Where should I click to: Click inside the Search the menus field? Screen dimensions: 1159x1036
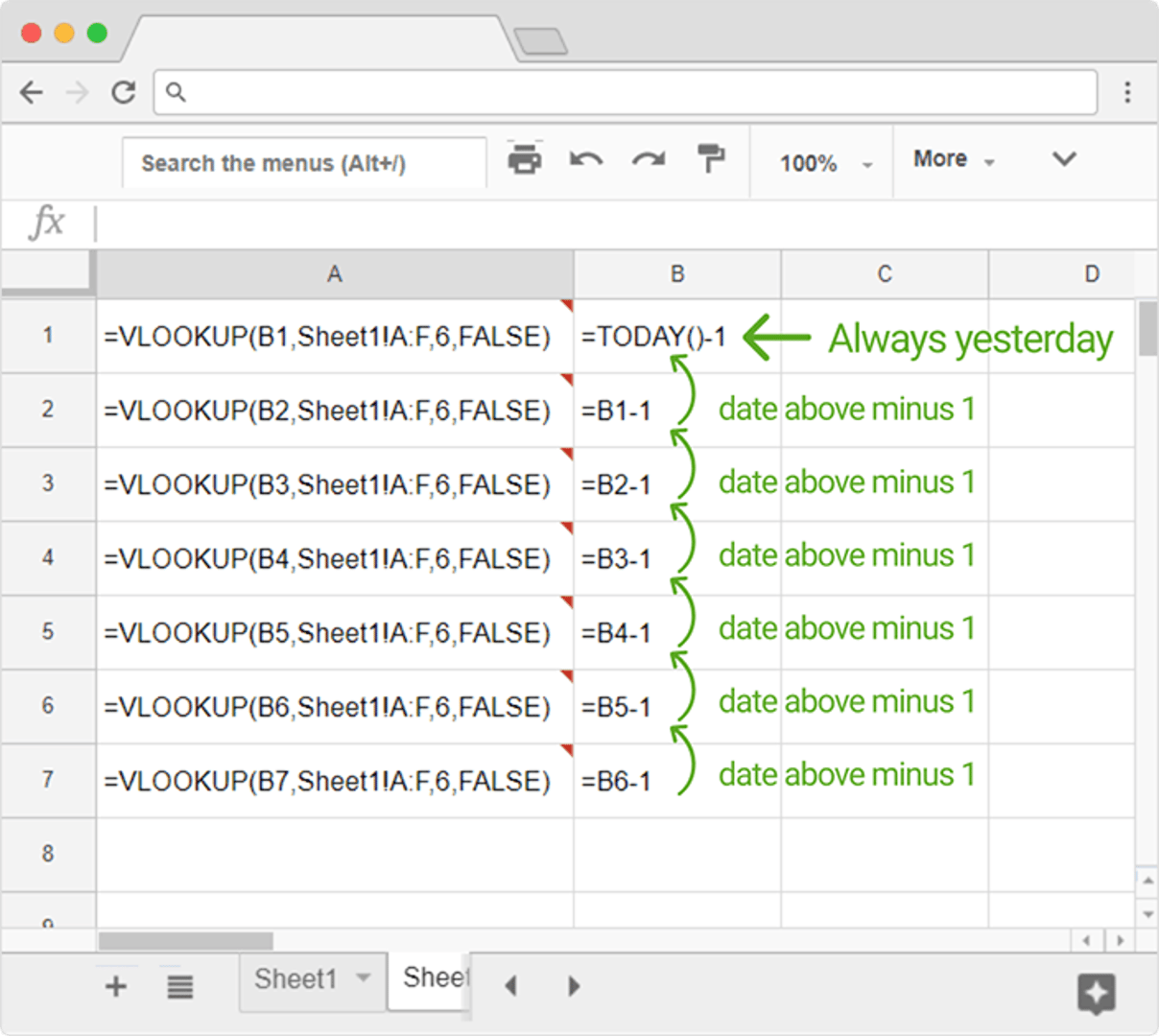[x=304, y=162]
